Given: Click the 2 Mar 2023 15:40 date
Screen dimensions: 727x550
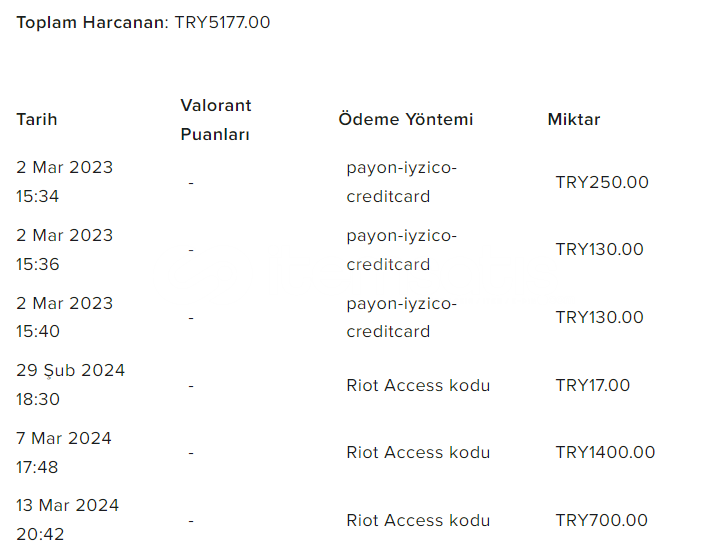Looking at the screenshot, I should point(64,317).
